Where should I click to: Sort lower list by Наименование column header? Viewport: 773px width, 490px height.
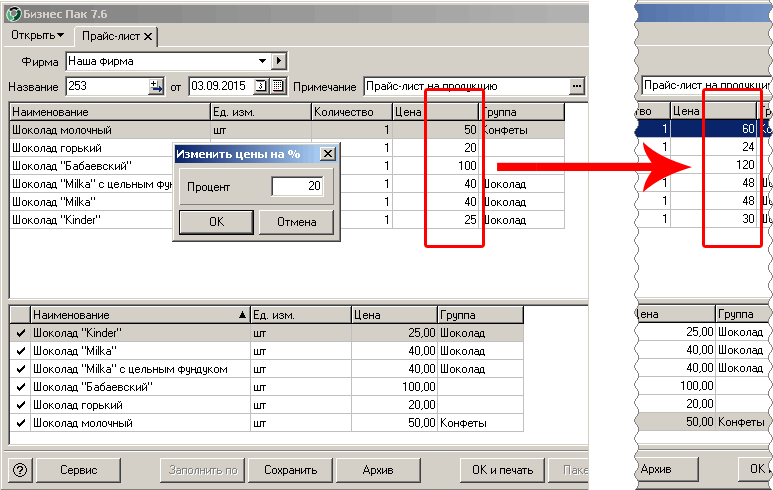coord(138,314)
